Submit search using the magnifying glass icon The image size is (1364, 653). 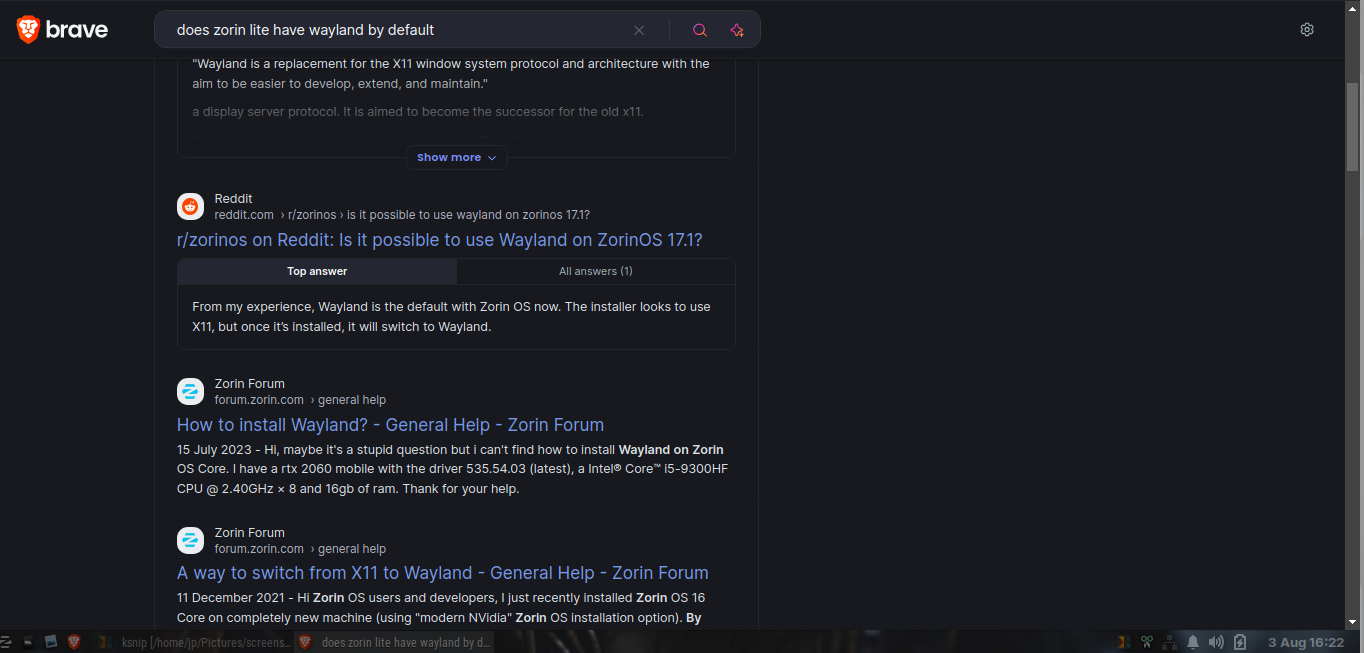700,30
